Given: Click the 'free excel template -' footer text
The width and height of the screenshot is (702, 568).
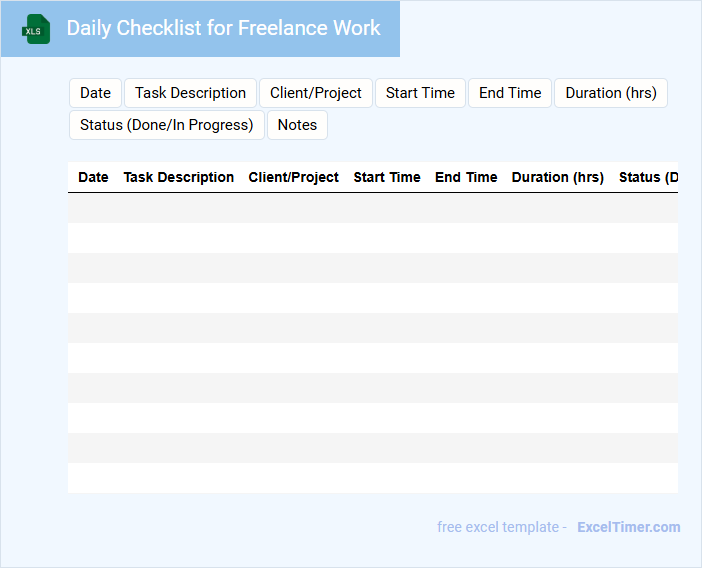Looking at the screenshot, I should point(502,527).
